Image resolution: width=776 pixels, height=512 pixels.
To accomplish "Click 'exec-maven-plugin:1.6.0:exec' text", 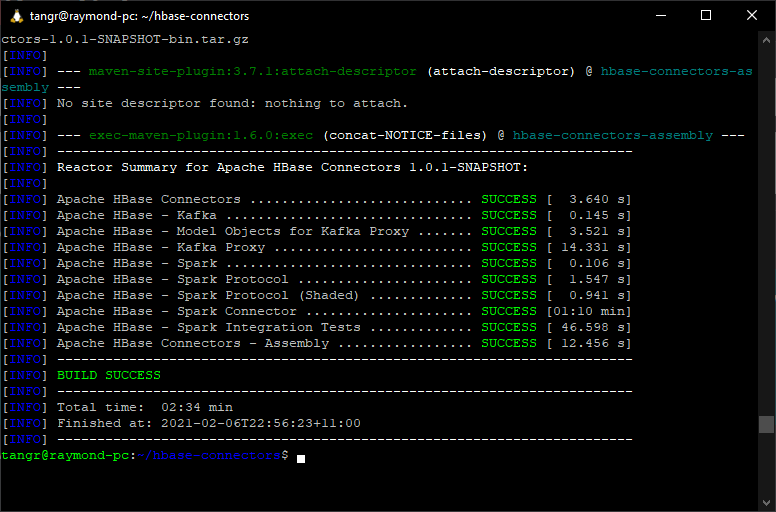I will pos(201,135).
